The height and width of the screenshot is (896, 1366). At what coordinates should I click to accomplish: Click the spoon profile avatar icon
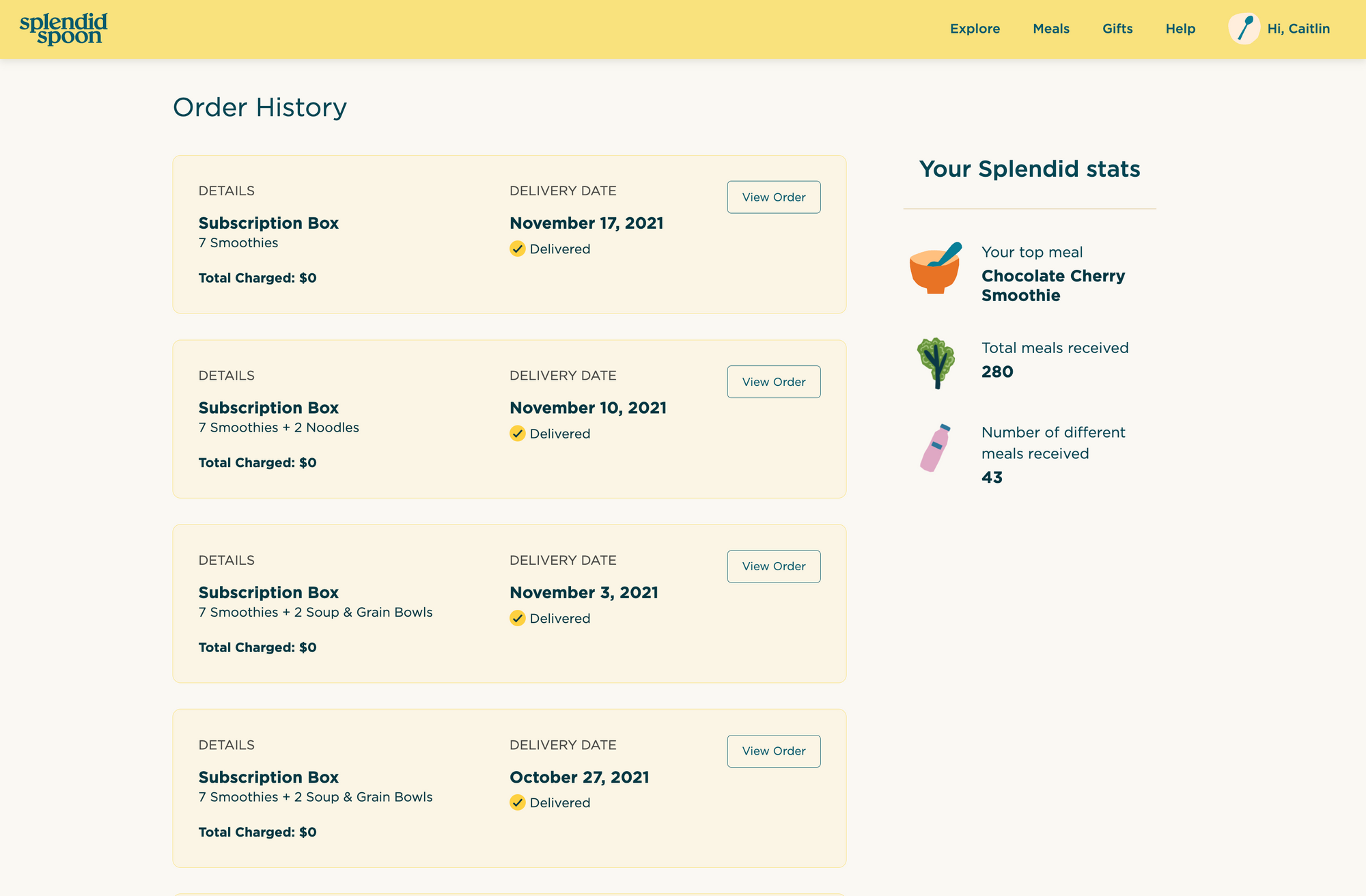pyautogui.click(x=1244, y=29)
